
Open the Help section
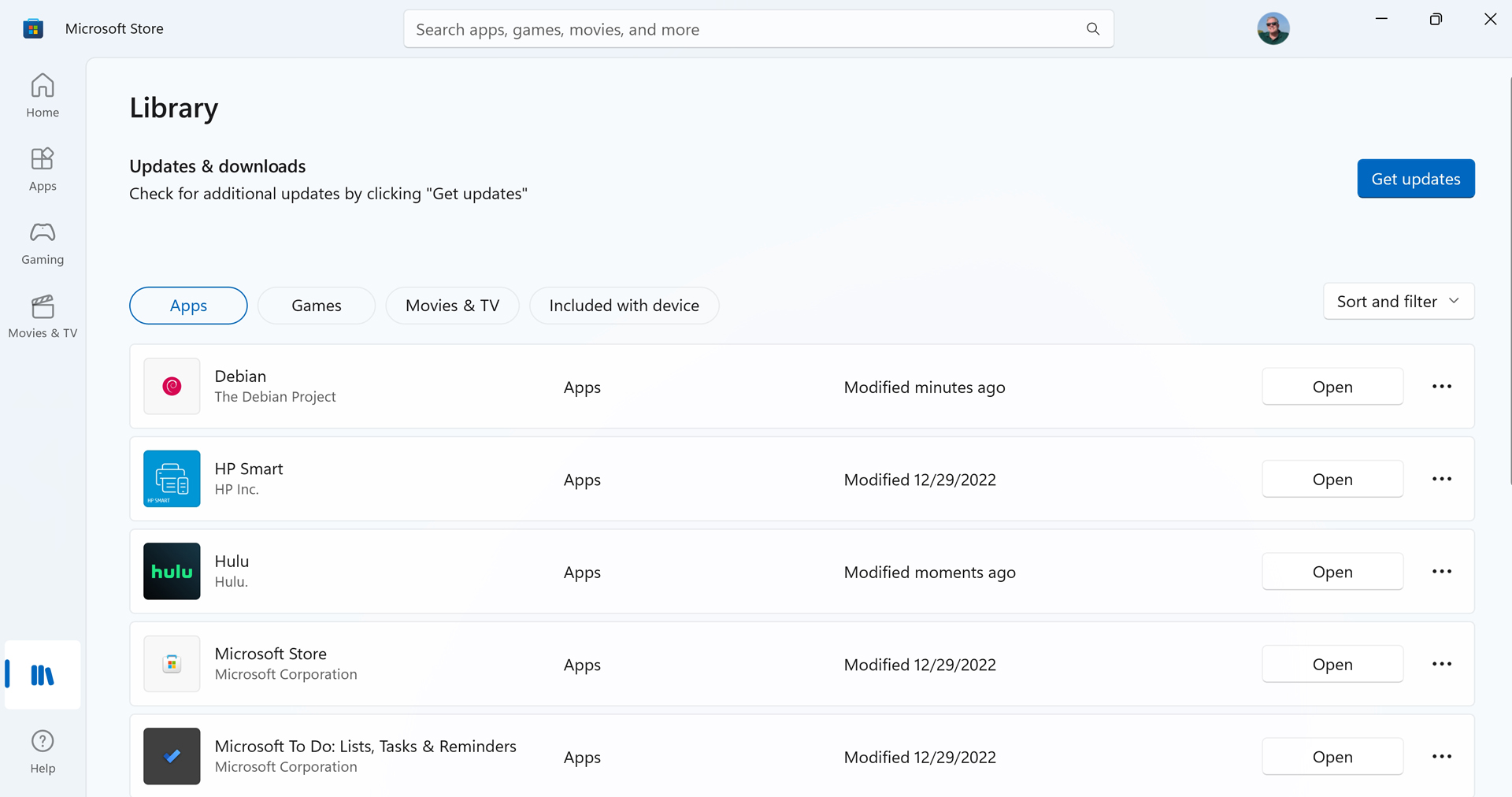pyautogui.click(x=43, y=751)
